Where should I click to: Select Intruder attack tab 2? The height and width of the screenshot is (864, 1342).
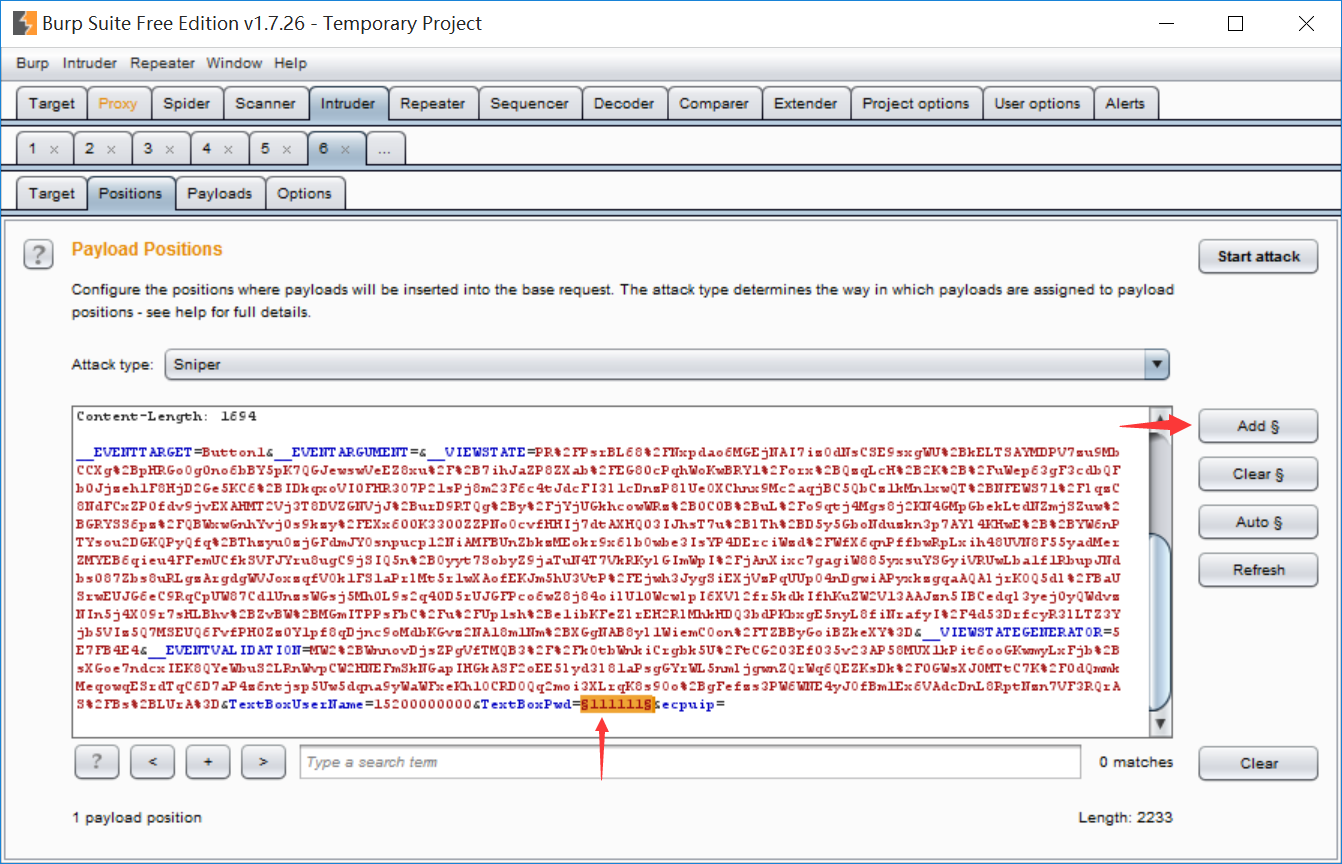click(90, 149)
